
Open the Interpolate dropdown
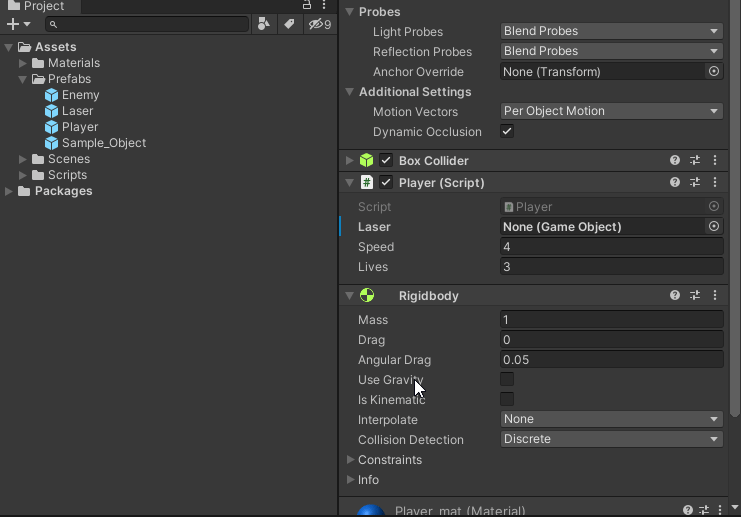(612, 419)
